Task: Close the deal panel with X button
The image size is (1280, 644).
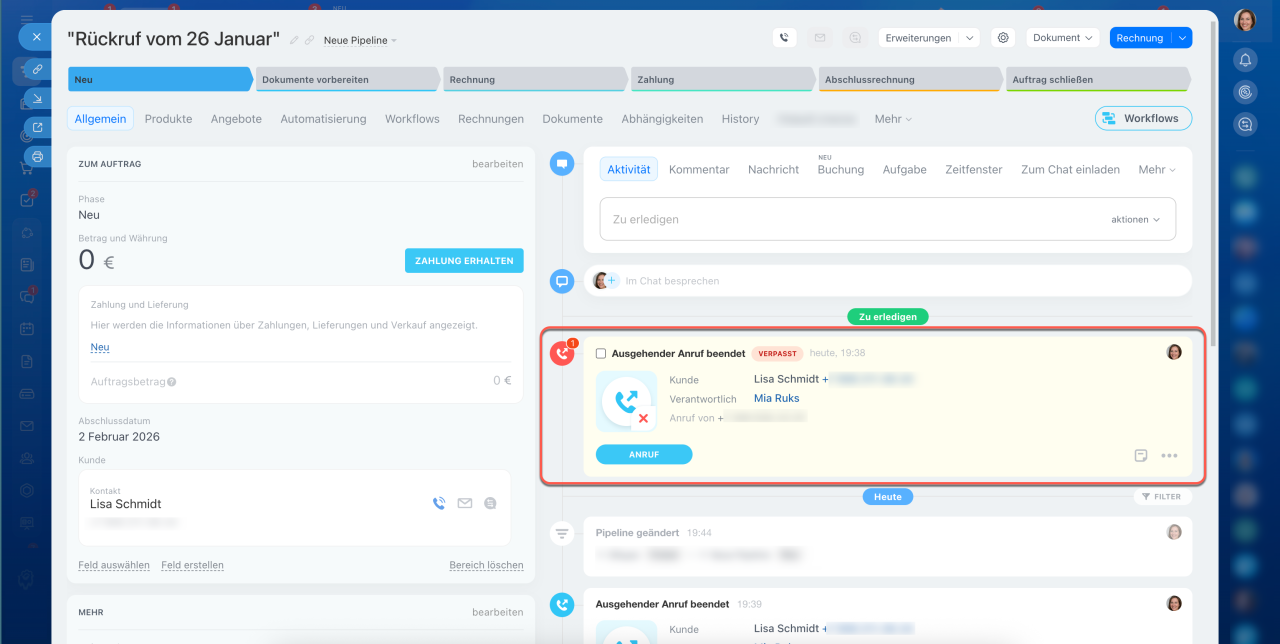Action: [36, 37]
